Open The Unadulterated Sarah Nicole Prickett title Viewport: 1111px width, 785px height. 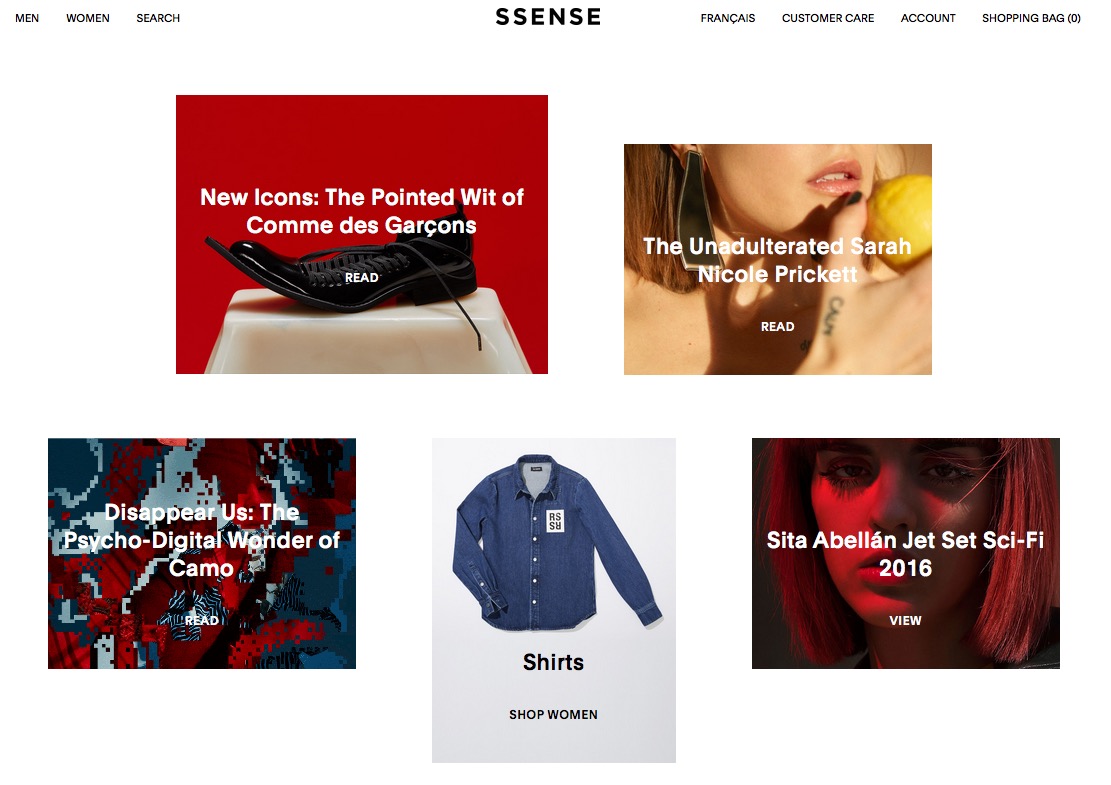coord(777,260)
